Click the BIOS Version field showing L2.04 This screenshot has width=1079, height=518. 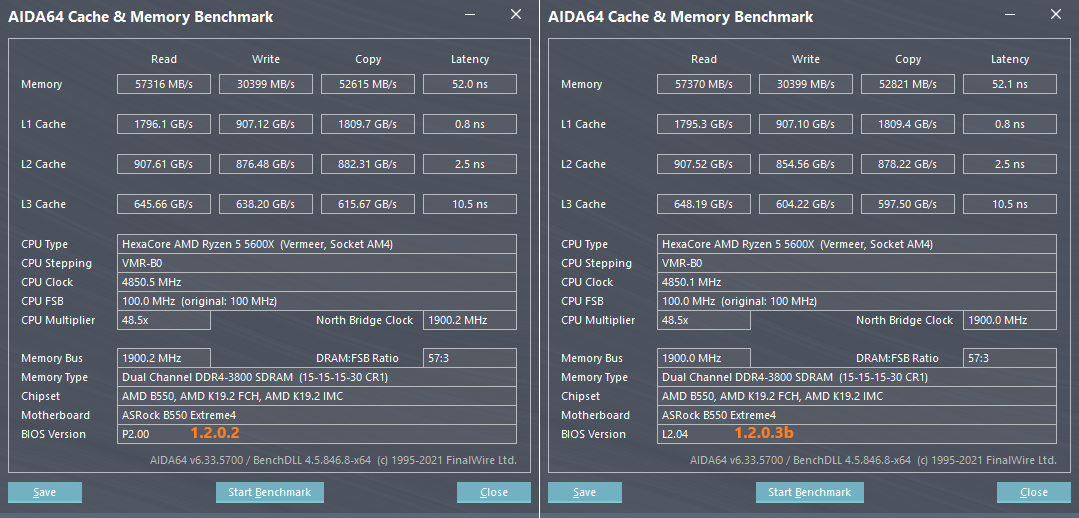click(857, 434)
